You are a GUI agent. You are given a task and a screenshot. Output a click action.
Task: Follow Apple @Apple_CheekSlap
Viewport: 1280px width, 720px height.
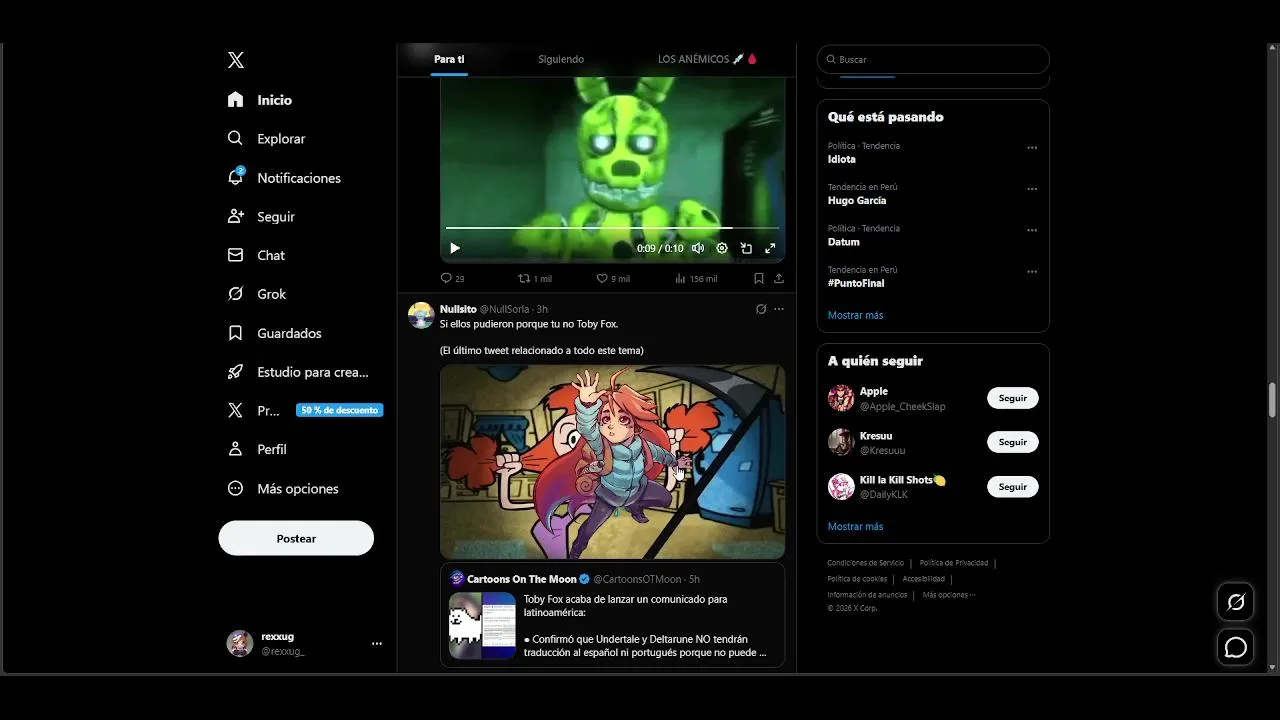1013,398
